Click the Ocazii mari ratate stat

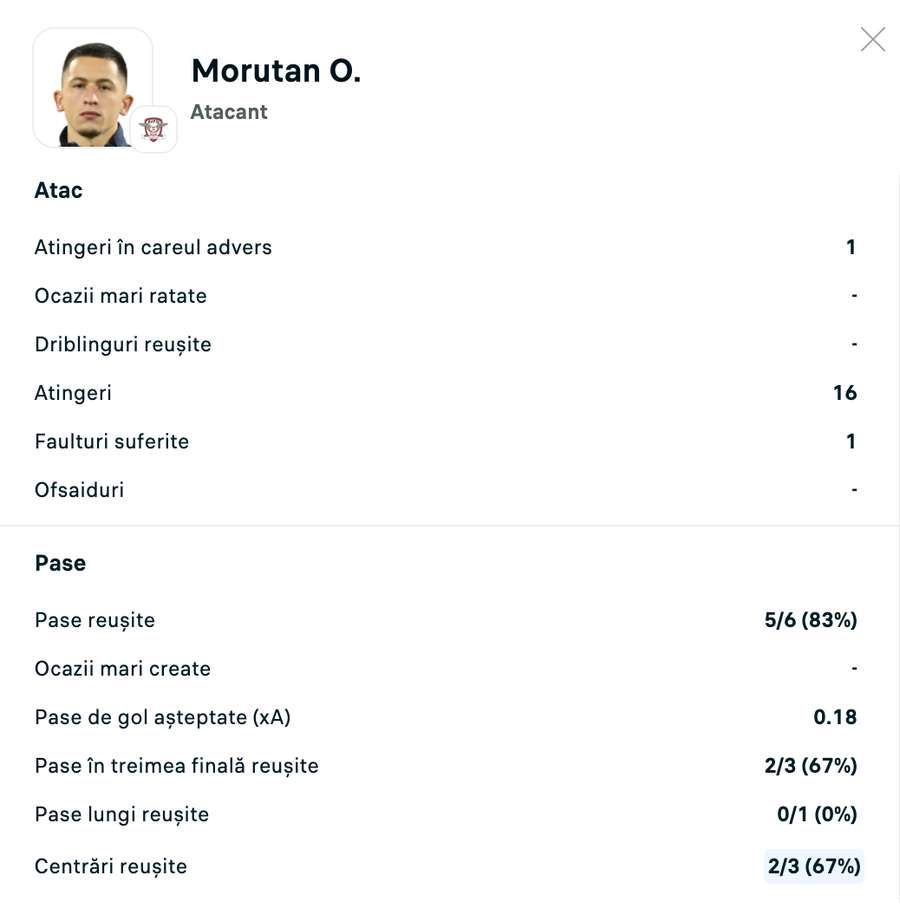pos(121,296)
